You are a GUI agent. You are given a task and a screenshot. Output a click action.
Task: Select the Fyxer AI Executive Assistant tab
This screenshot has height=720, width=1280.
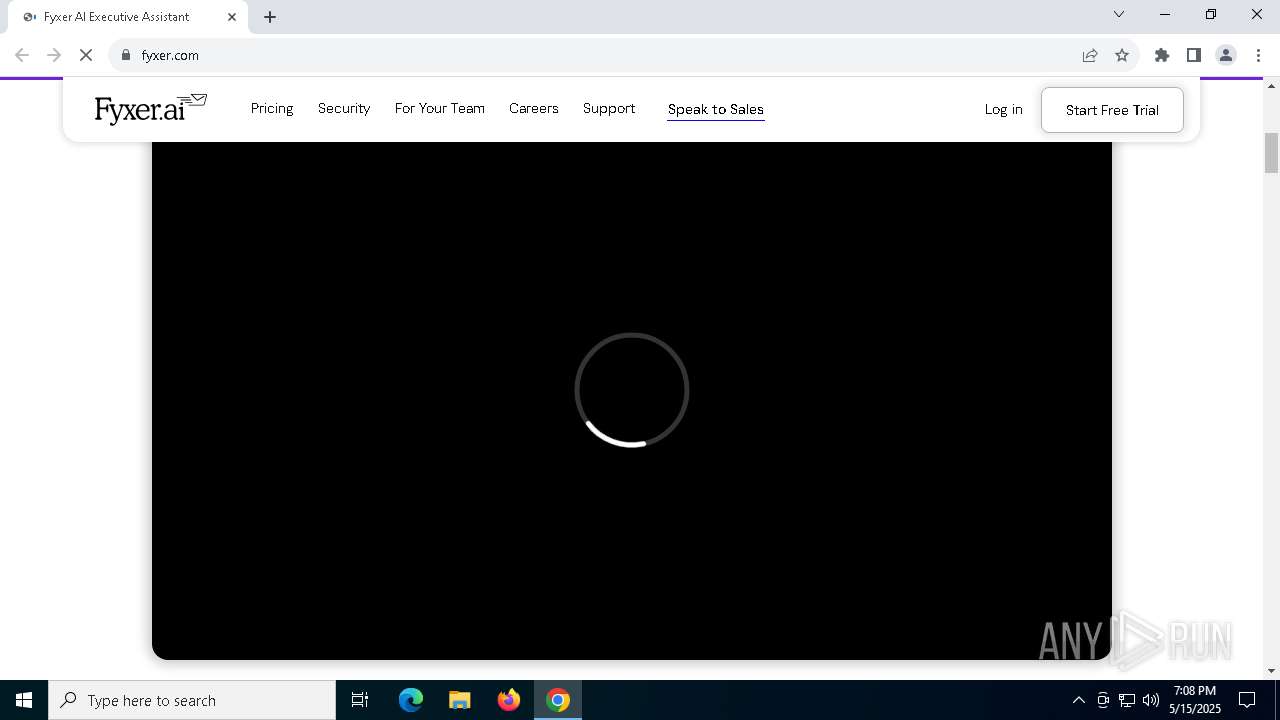point(128,17)
